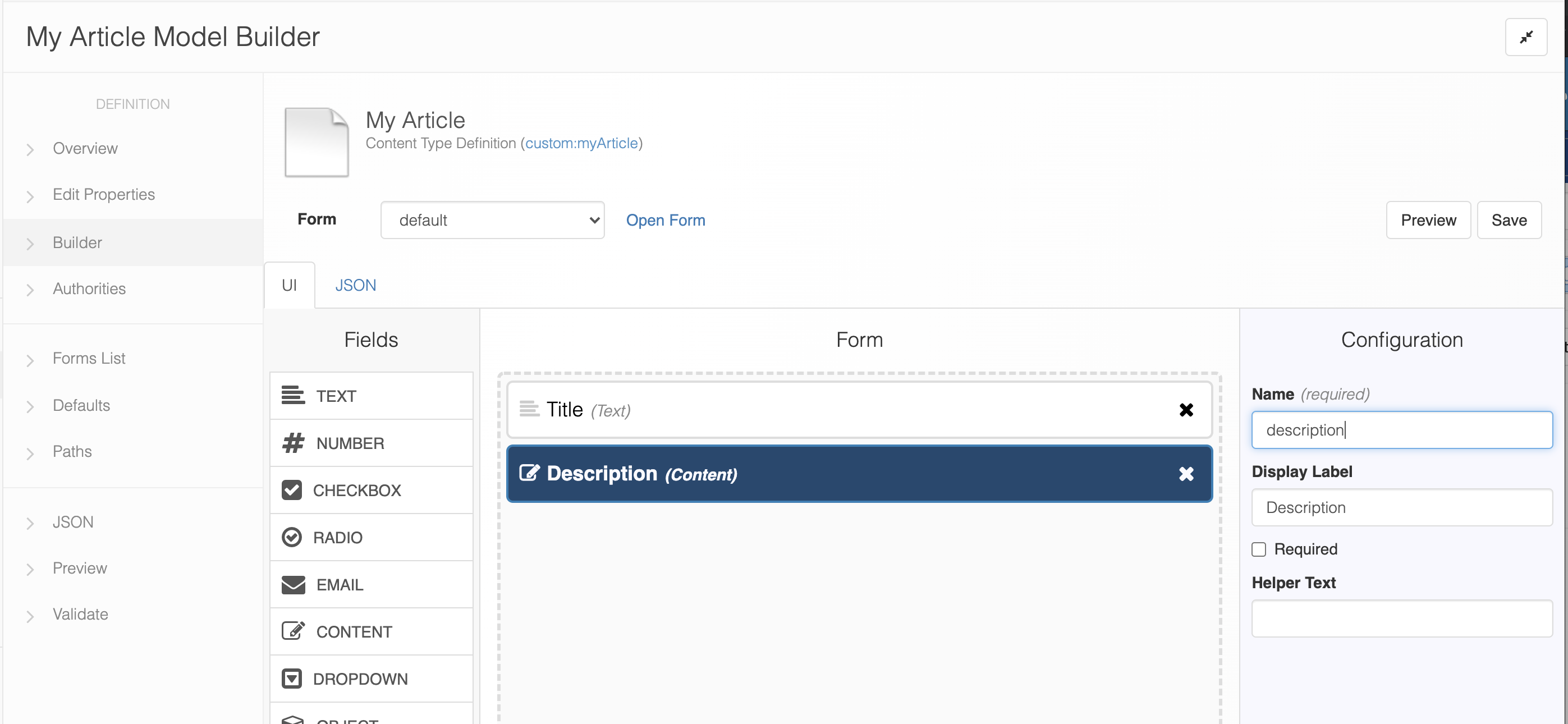1568x724 pixels.
Task: Expand the Paths chevron
Action: (x=30, y=453)
